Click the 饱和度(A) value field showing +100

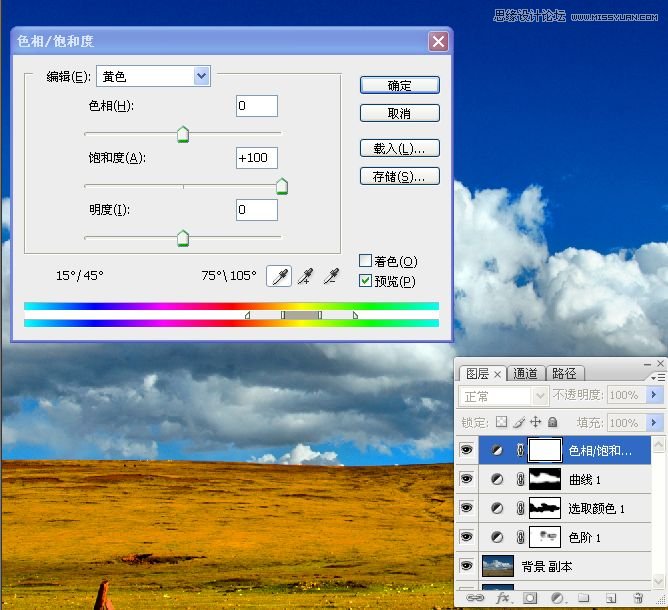(257, 158)
